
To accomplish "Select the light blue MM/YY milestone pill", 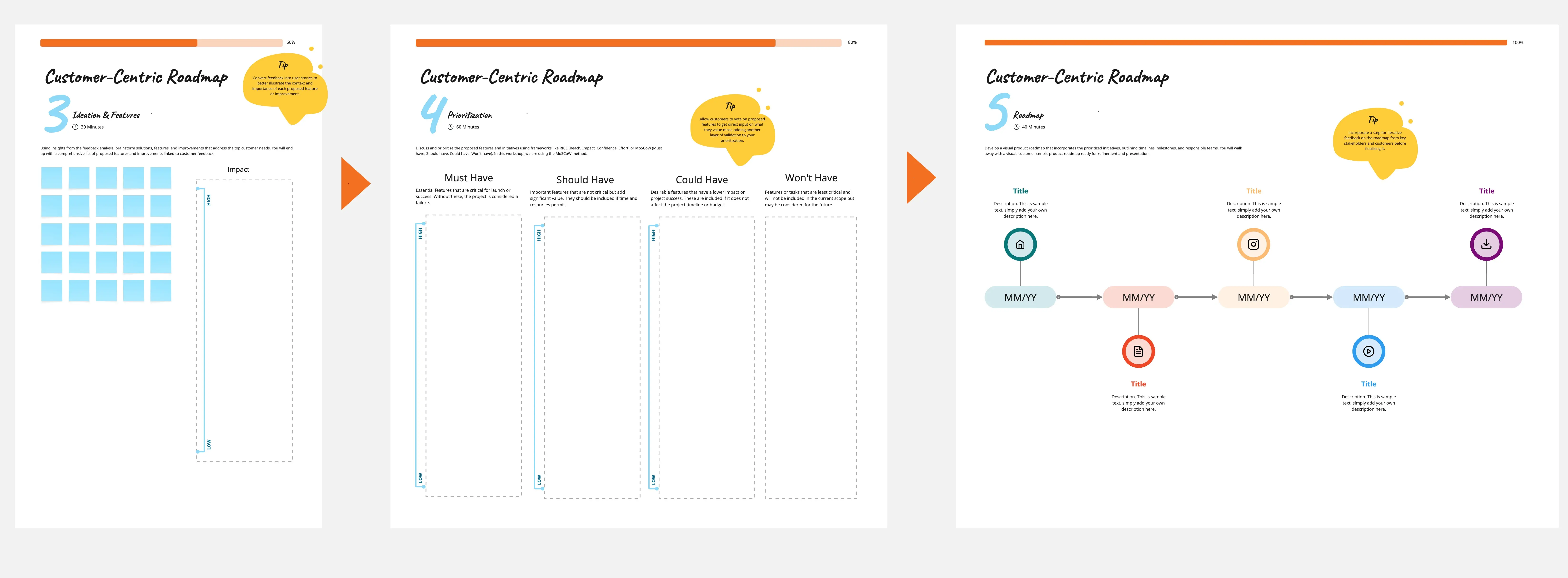I will pyautogui.click(x=1368, y=297).
